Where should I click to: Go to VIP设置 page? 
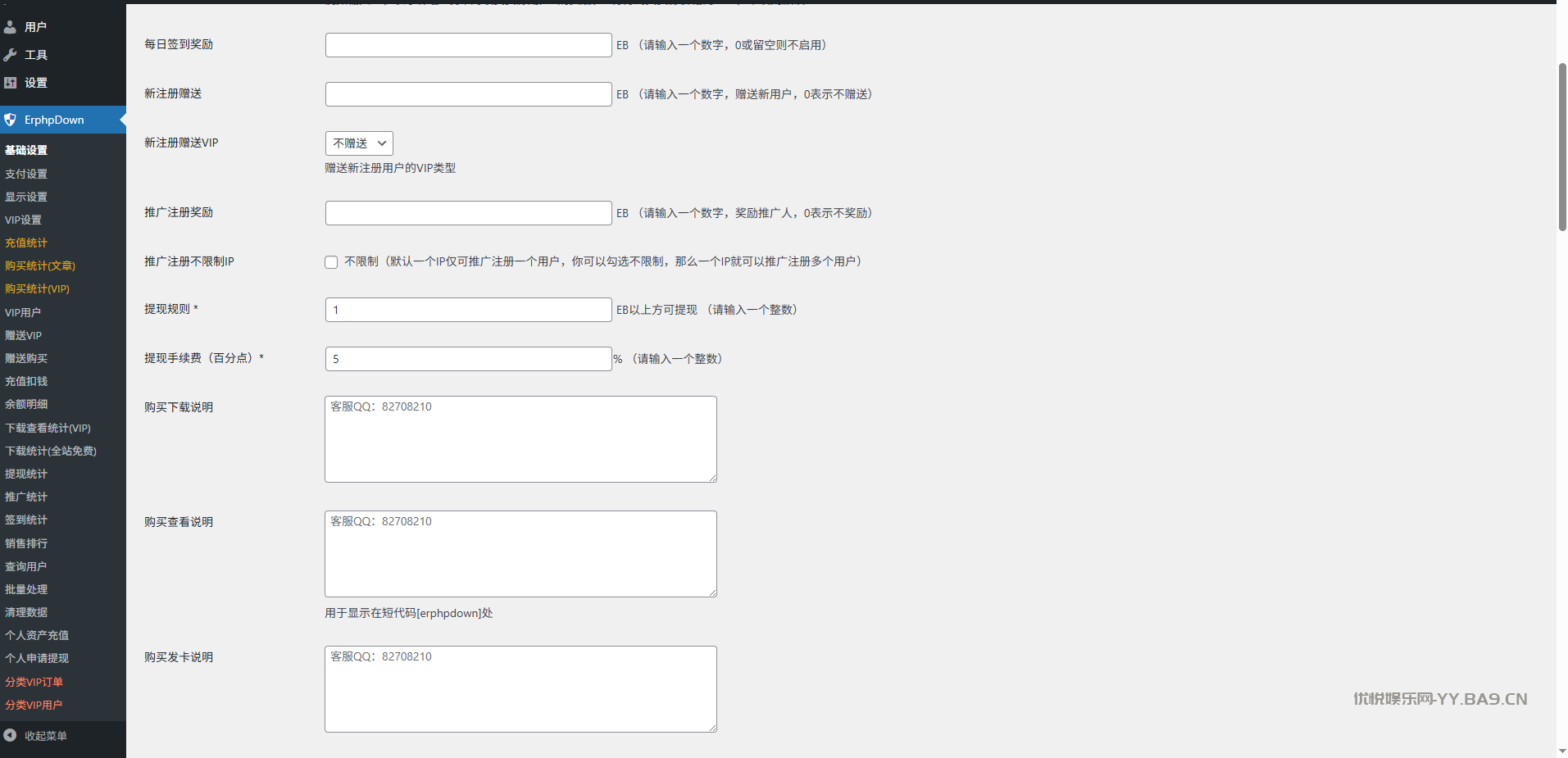(23, 220)
